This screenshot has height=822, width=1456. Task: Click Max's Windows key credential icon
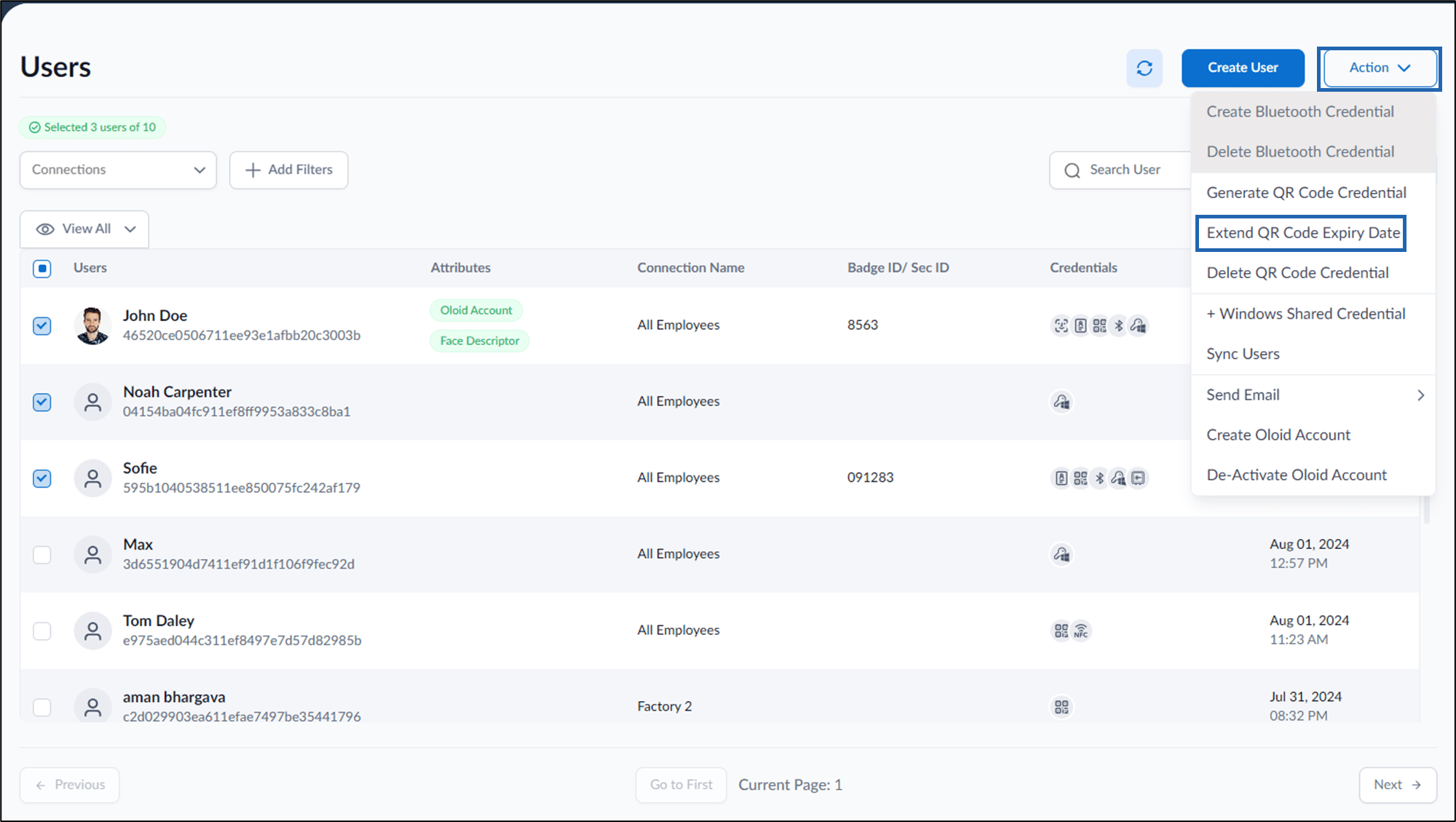1062,555
